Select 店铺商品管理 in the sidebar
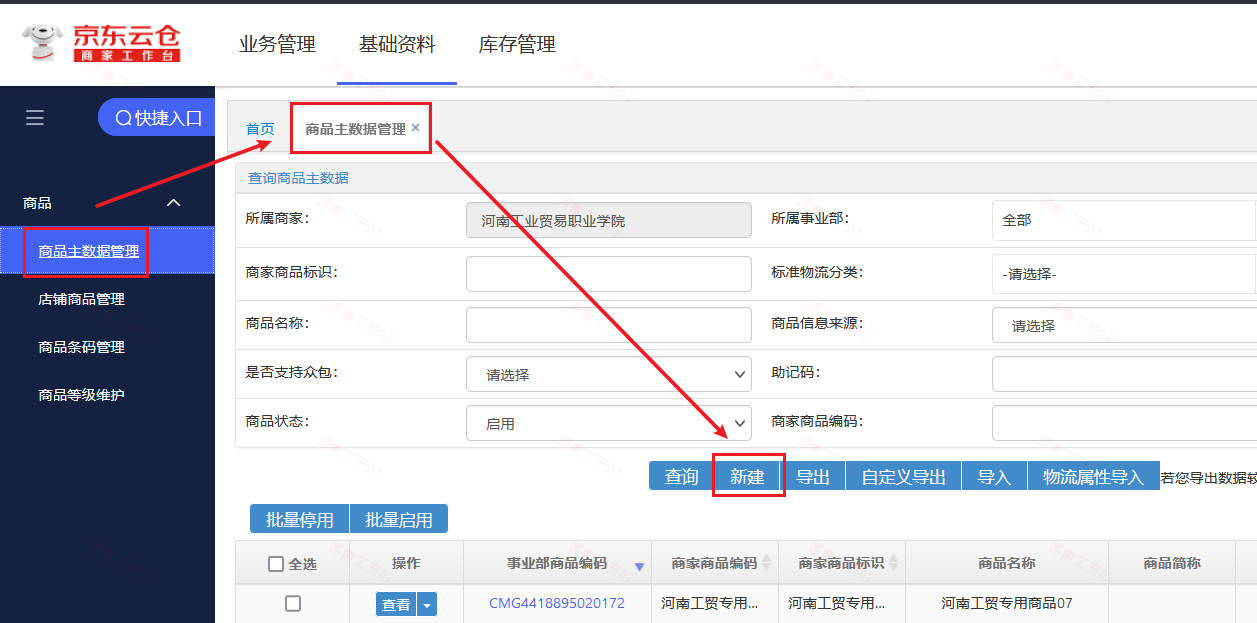This screenshot has height=623, width=1257. click(x=81, y=299)
